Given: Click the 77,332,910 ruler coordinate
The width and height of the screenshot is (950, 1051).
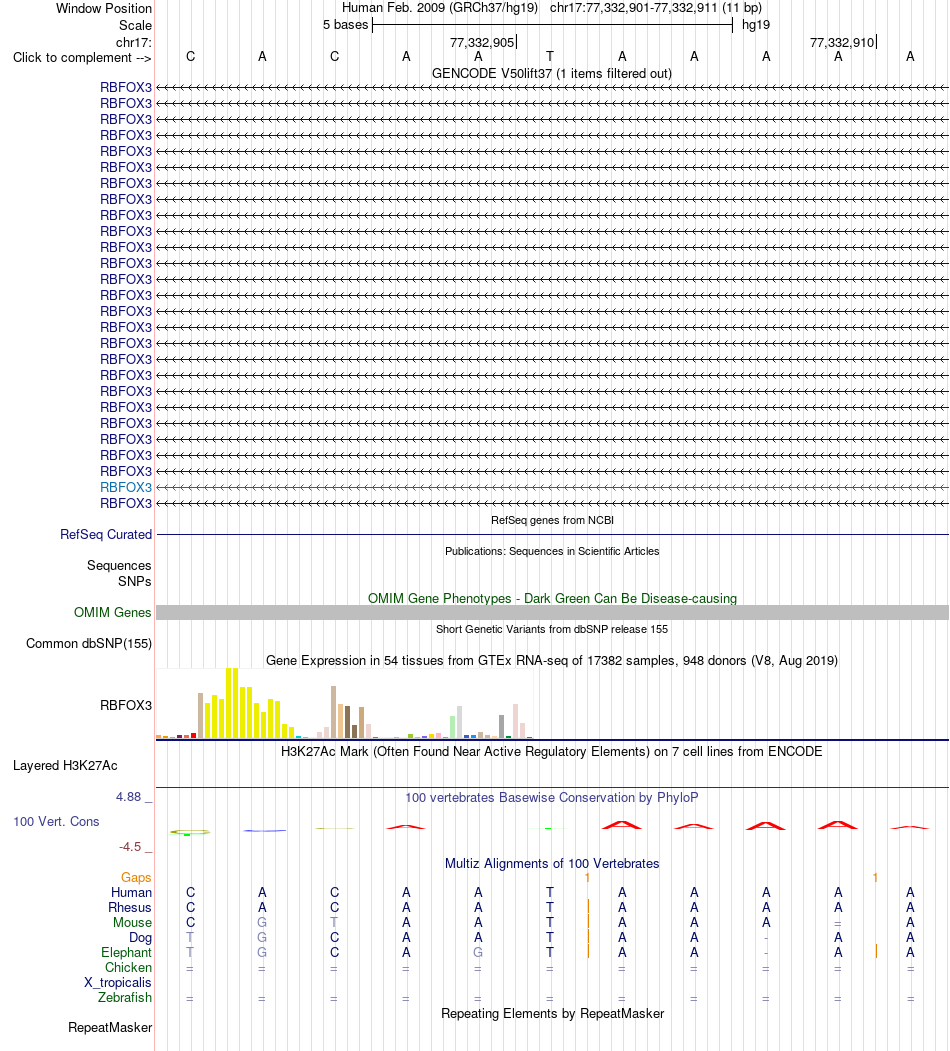Looking at the screenshot, I should (842, 43).
